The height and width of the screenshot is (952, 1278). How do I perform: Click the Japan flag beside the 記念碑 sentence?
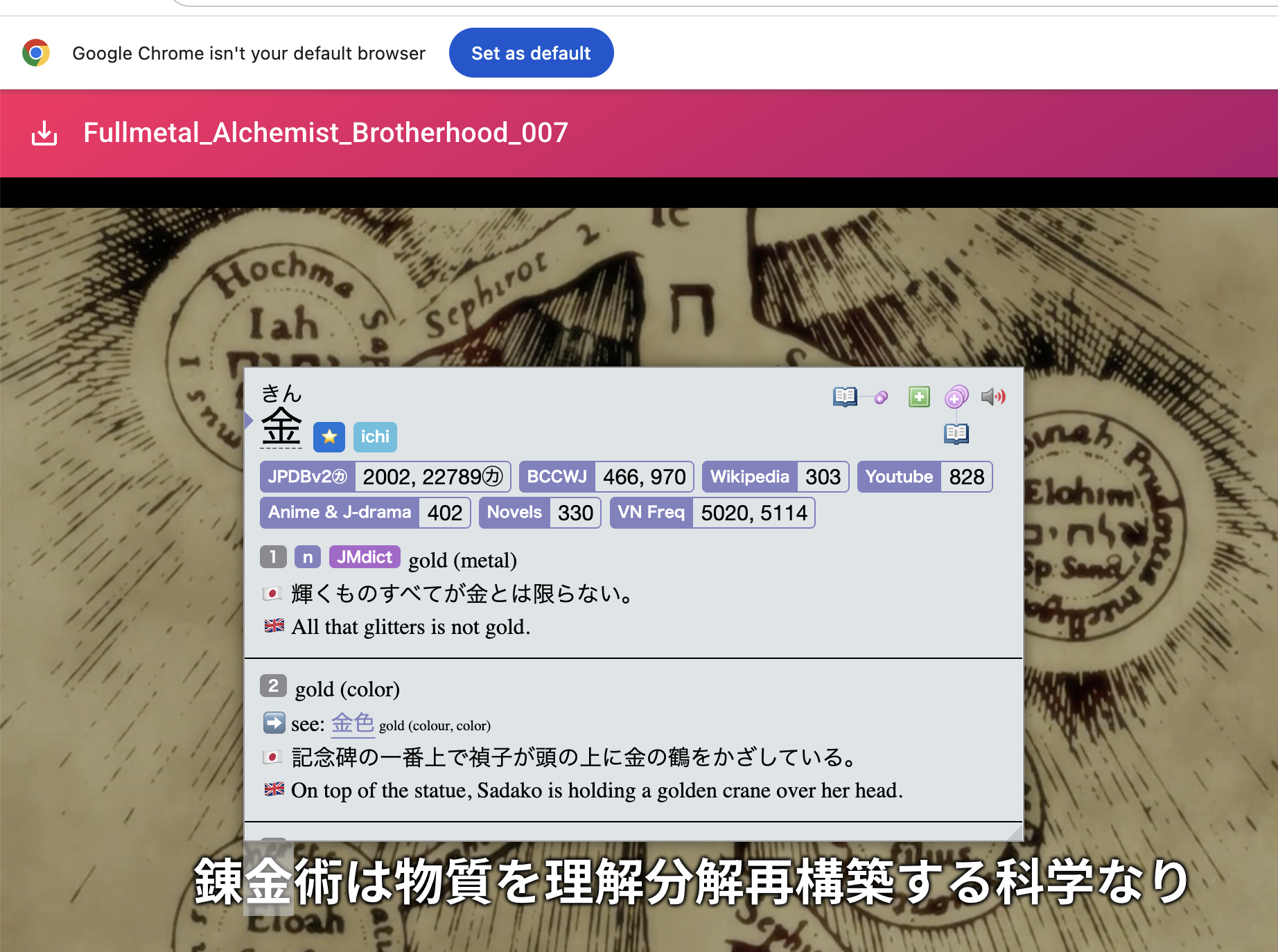[x=272, y=757]
